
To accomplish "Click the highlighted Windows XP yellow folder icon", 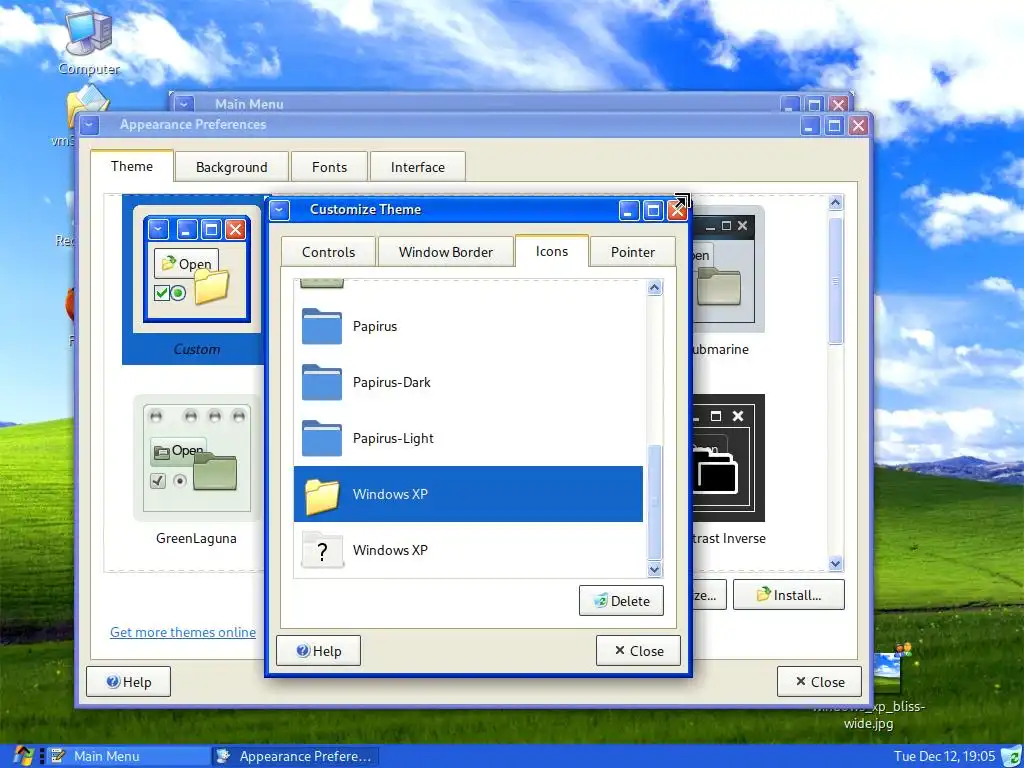I will click(322, 495).
